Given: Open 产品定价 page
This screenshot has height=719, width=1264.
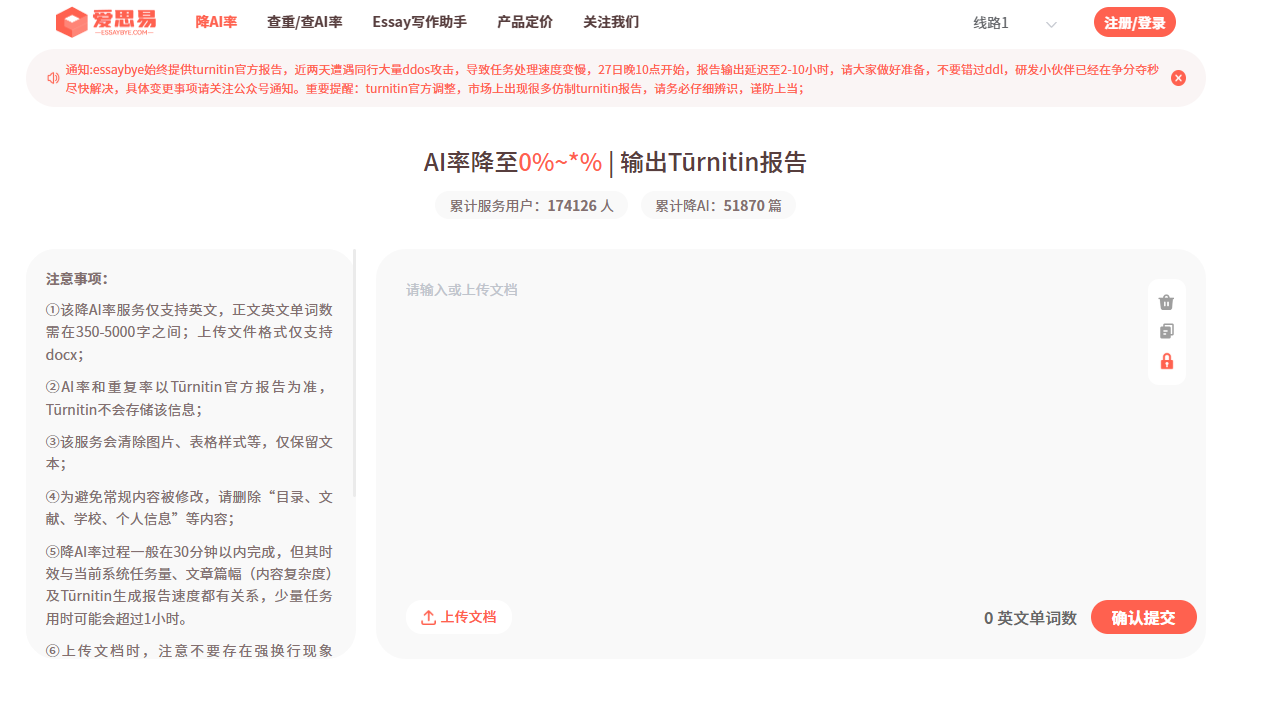Looking at the screenshot, I should coord(525,22).
